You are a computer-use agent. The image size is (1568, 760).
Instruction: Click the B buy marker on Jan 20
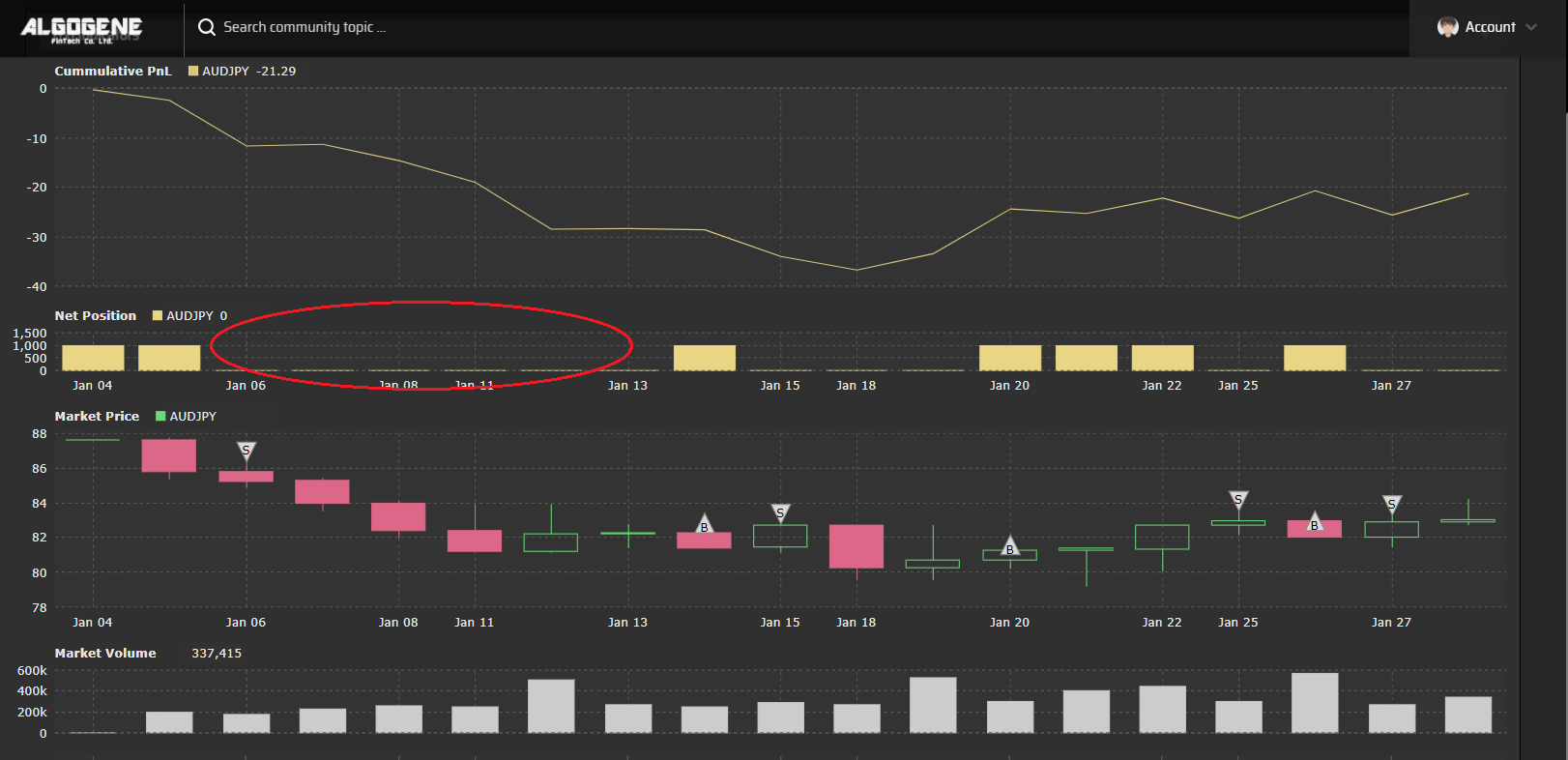pyautogui.click(x=1010, y=547)
